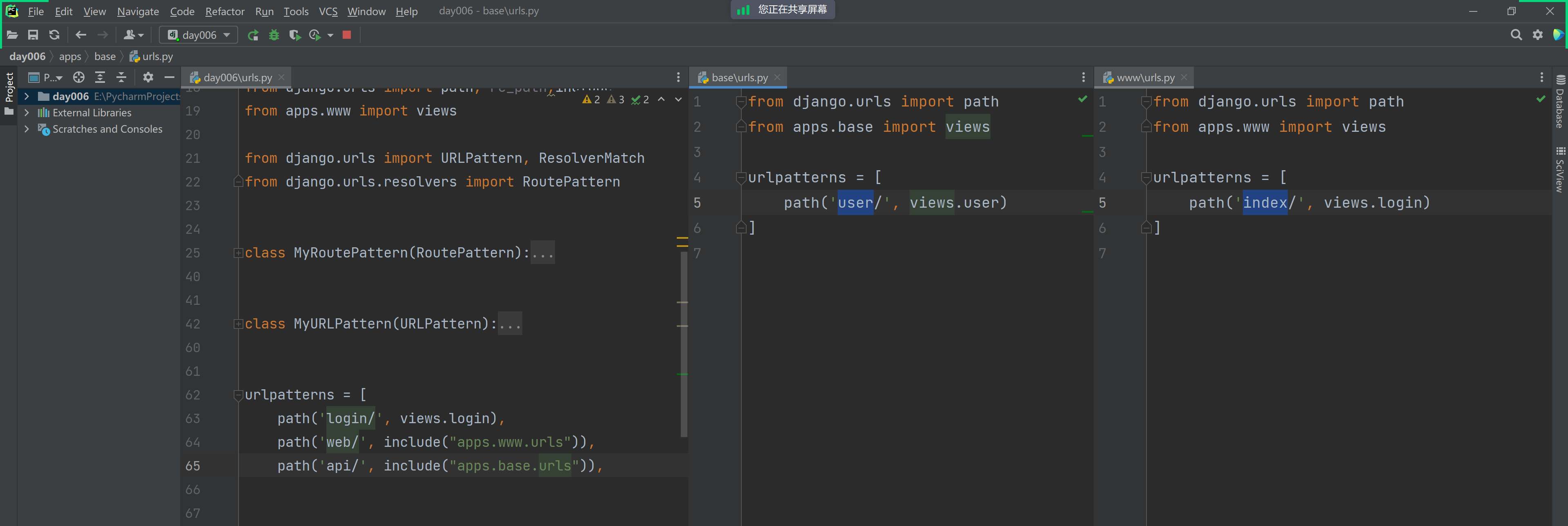This screenshot has width=1568, height=526.
Task: Expand the day006 project folder
Action: 26,96
